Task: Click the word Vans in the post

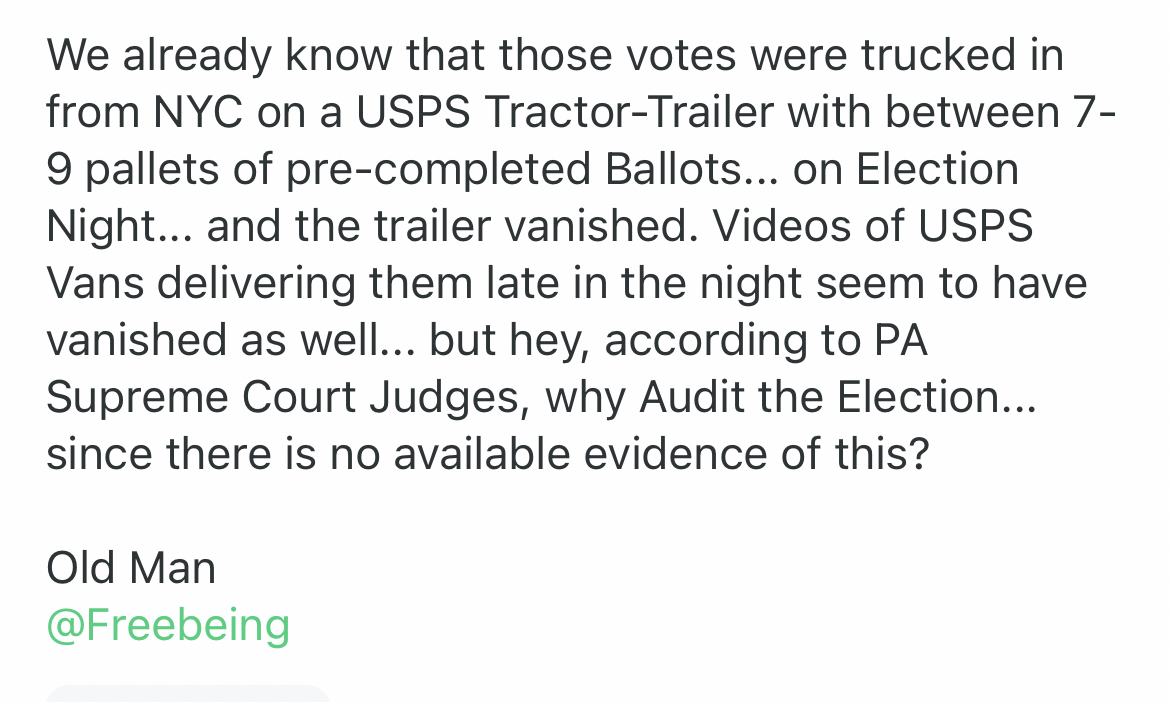Action: click(93, 284)
